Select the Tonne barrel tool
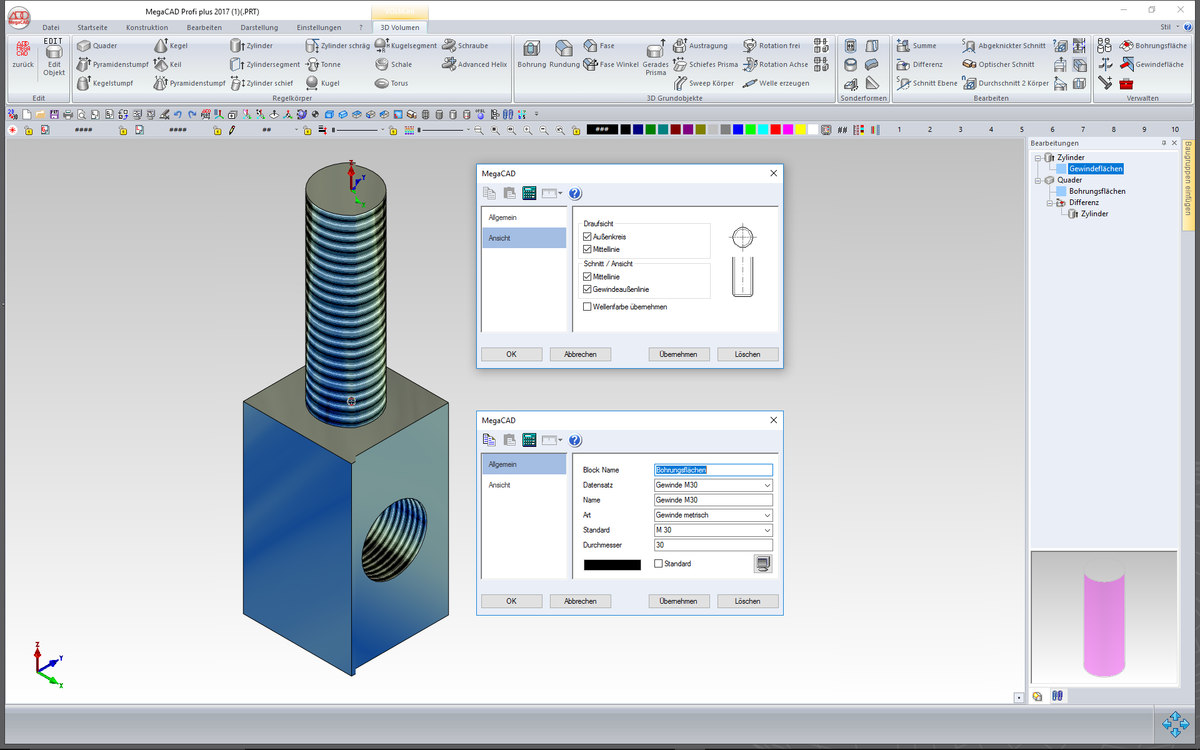1200x750 pixels. tap(323, 64)
